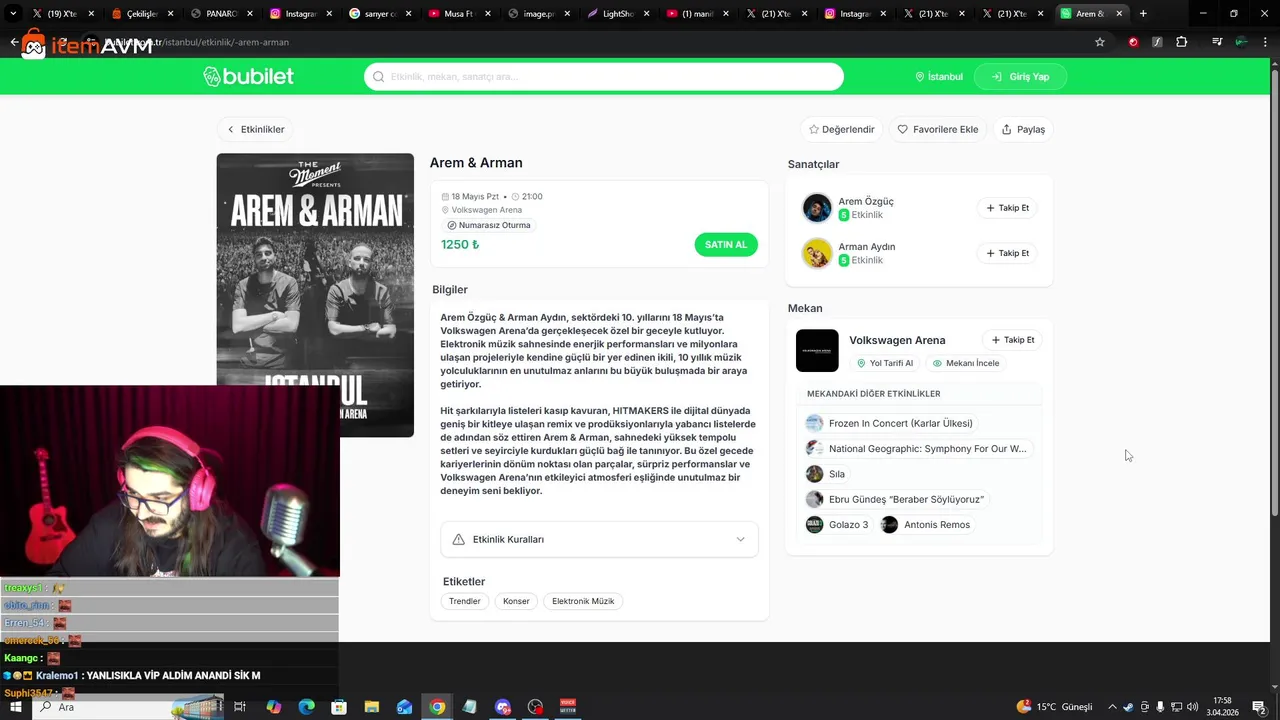This screenshot has height=720, width=1280.
Task: Click the 1250 ₺ price text
Action: 460,245
